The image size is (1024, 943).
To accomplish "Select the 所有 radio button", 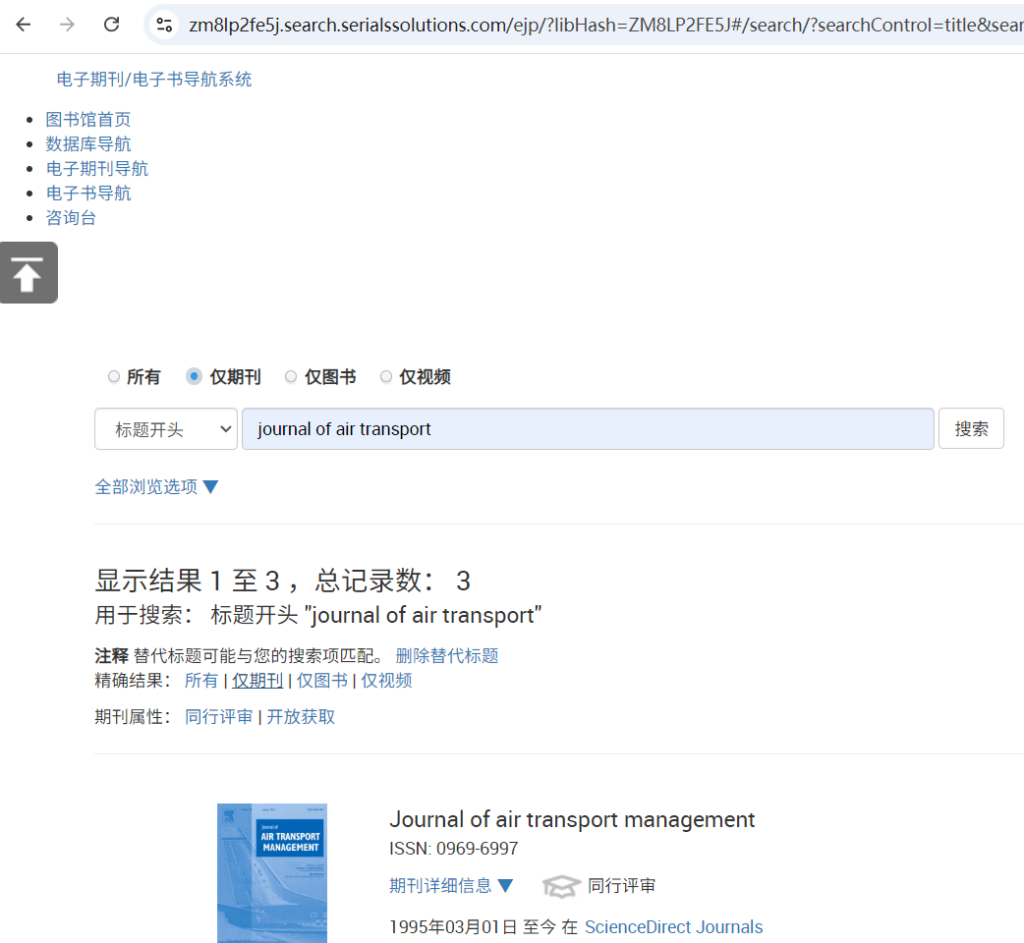I will 114,377.
